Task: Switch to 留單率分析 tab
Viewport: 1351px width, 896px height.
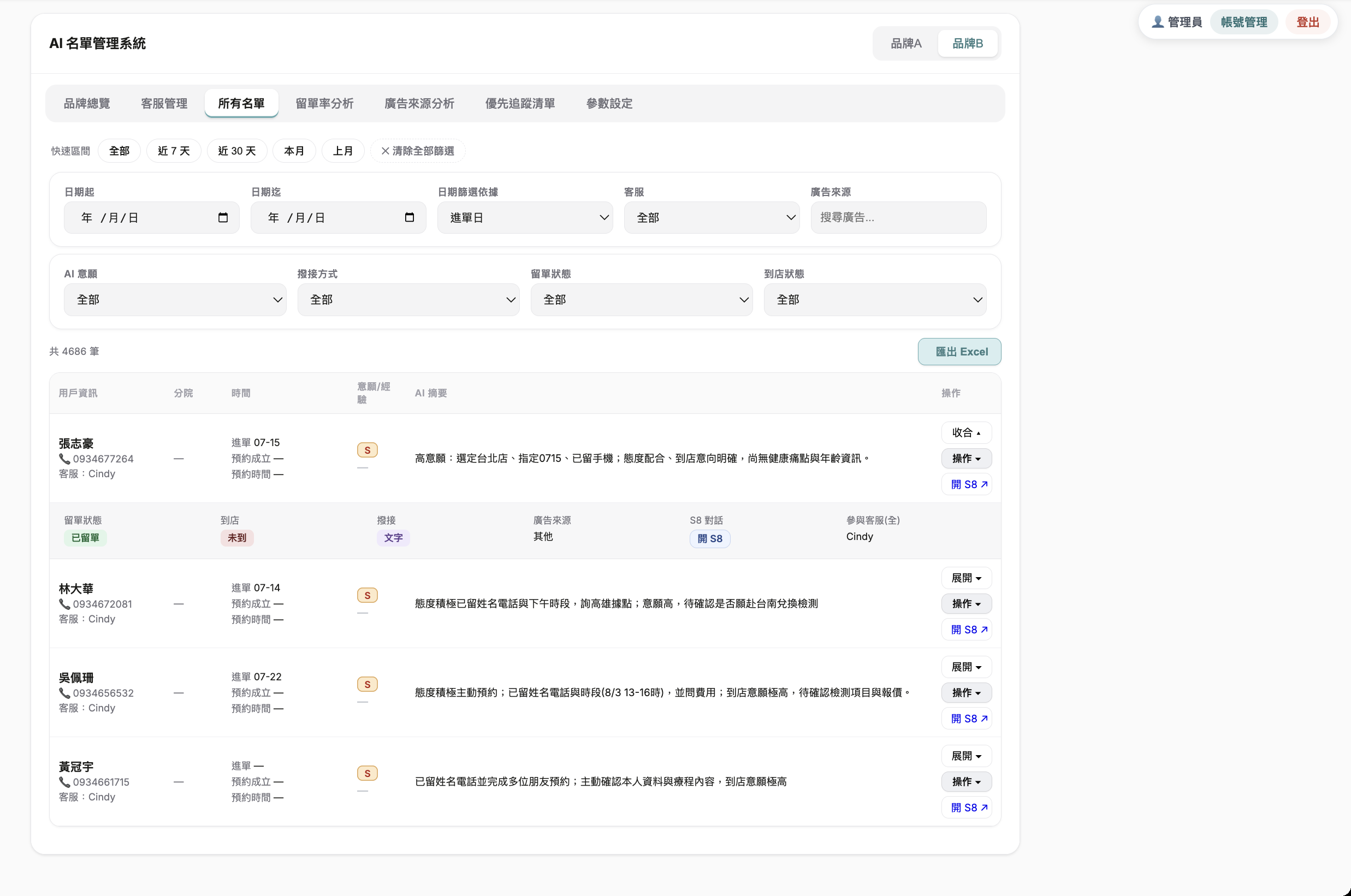Action: (x=324, y=103)
